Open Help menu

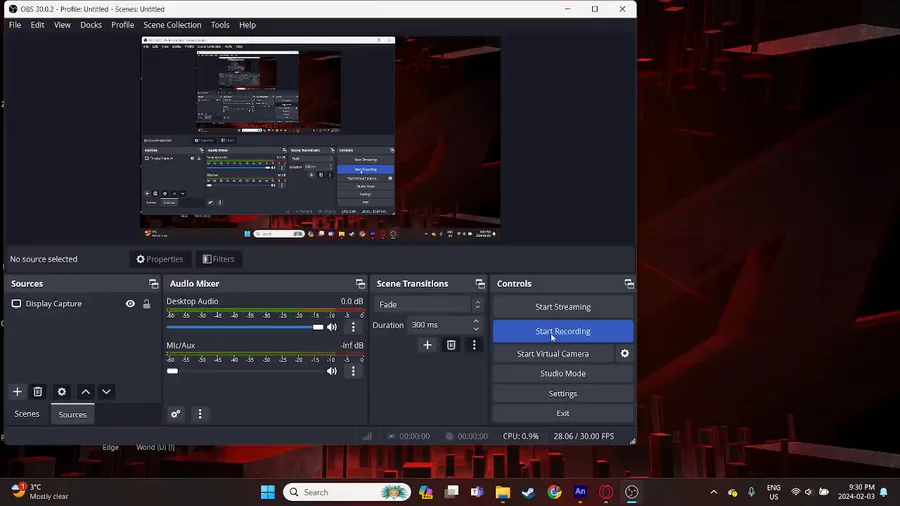[247, 25]
